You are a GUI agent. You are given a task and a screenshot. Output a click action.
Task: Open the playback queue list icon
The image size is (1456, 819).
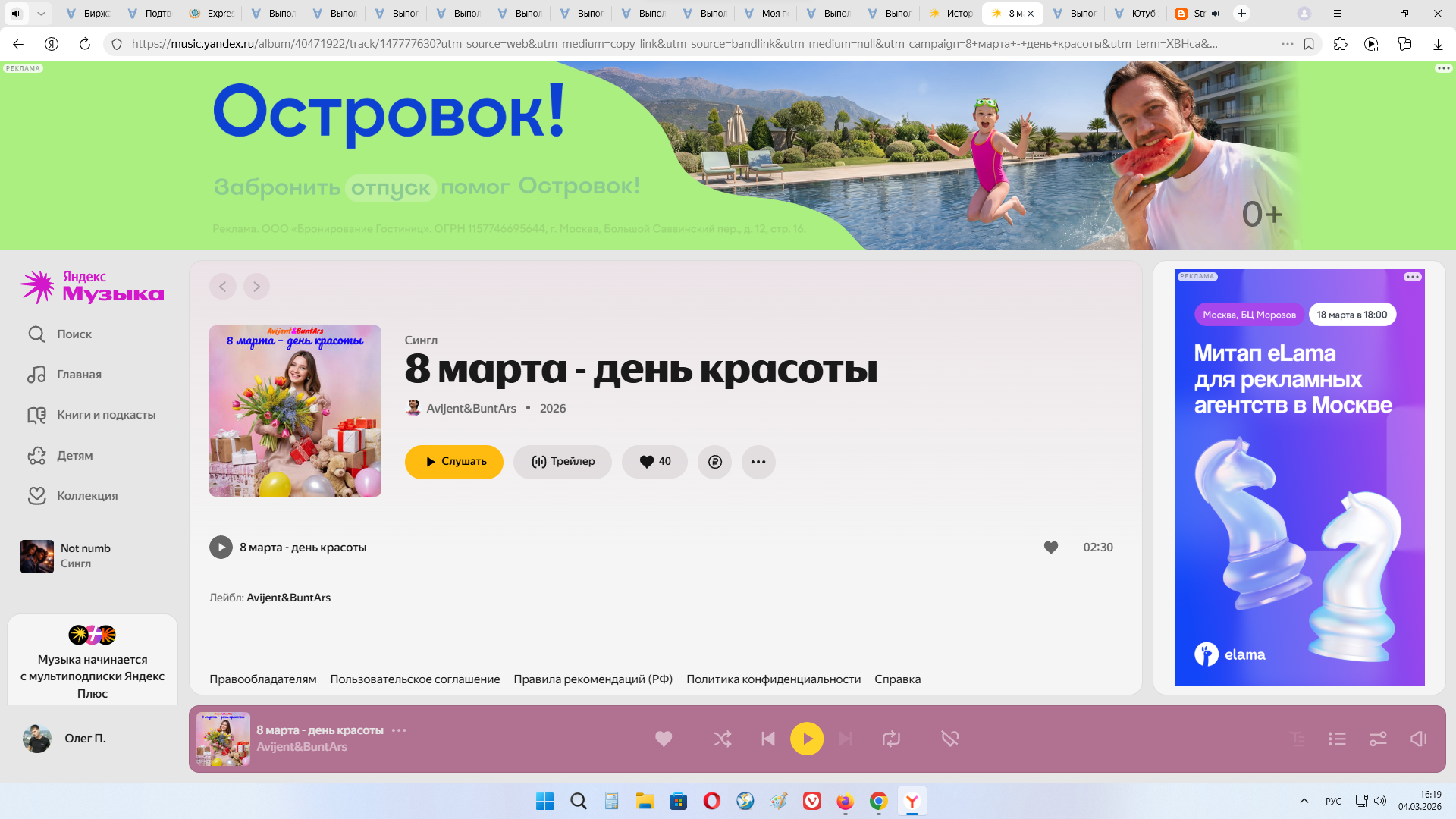coord(1337,739)
